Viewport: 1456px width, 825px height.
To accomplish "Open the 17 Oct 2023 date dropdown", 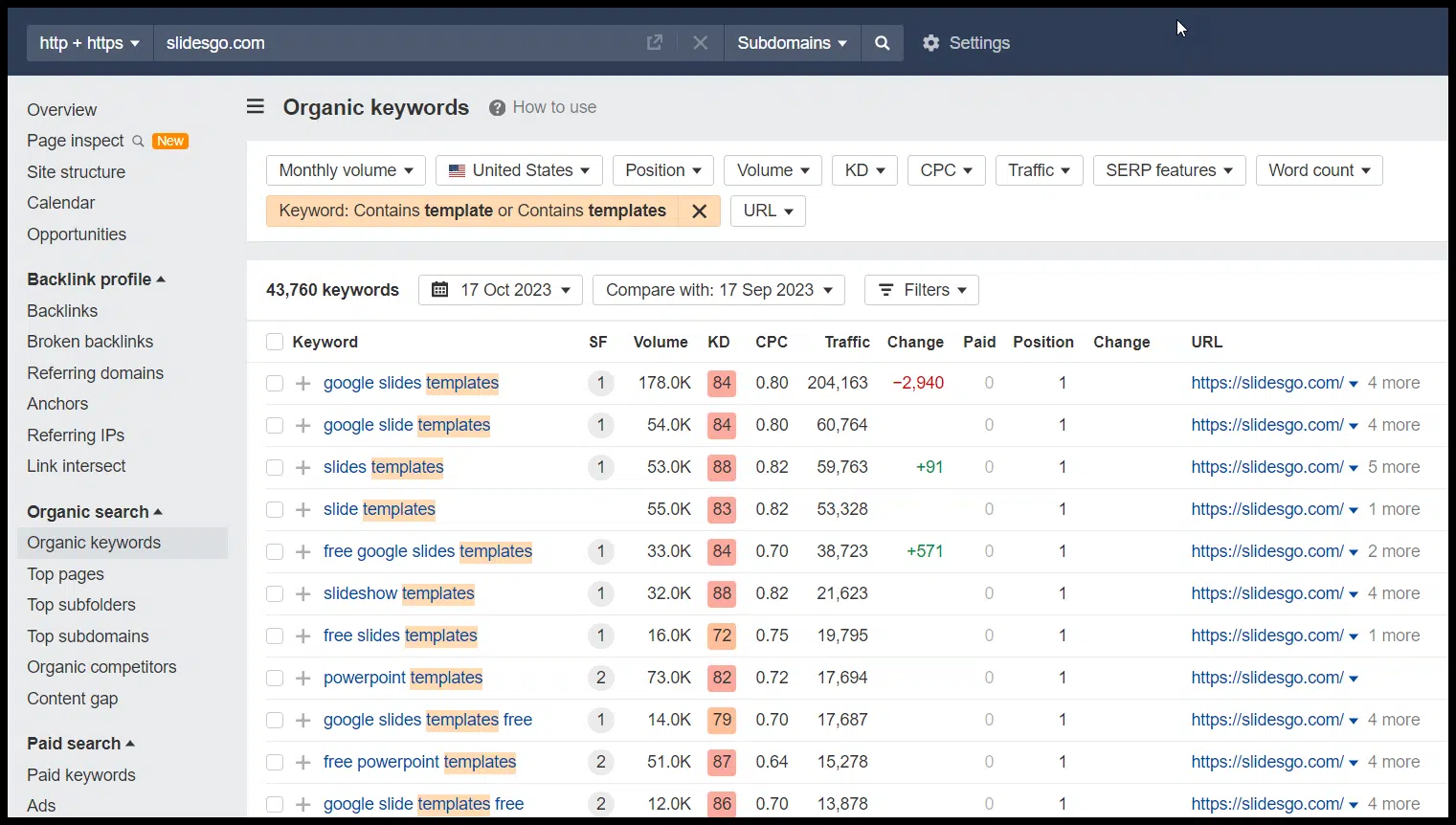I will pos(501,290).
